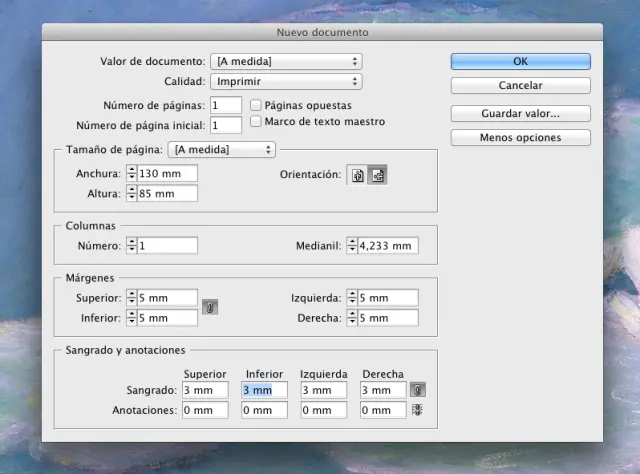Screen dimensions: 640x474
Task: Open the Calidad dropdown
Action: tap(285, 82)
